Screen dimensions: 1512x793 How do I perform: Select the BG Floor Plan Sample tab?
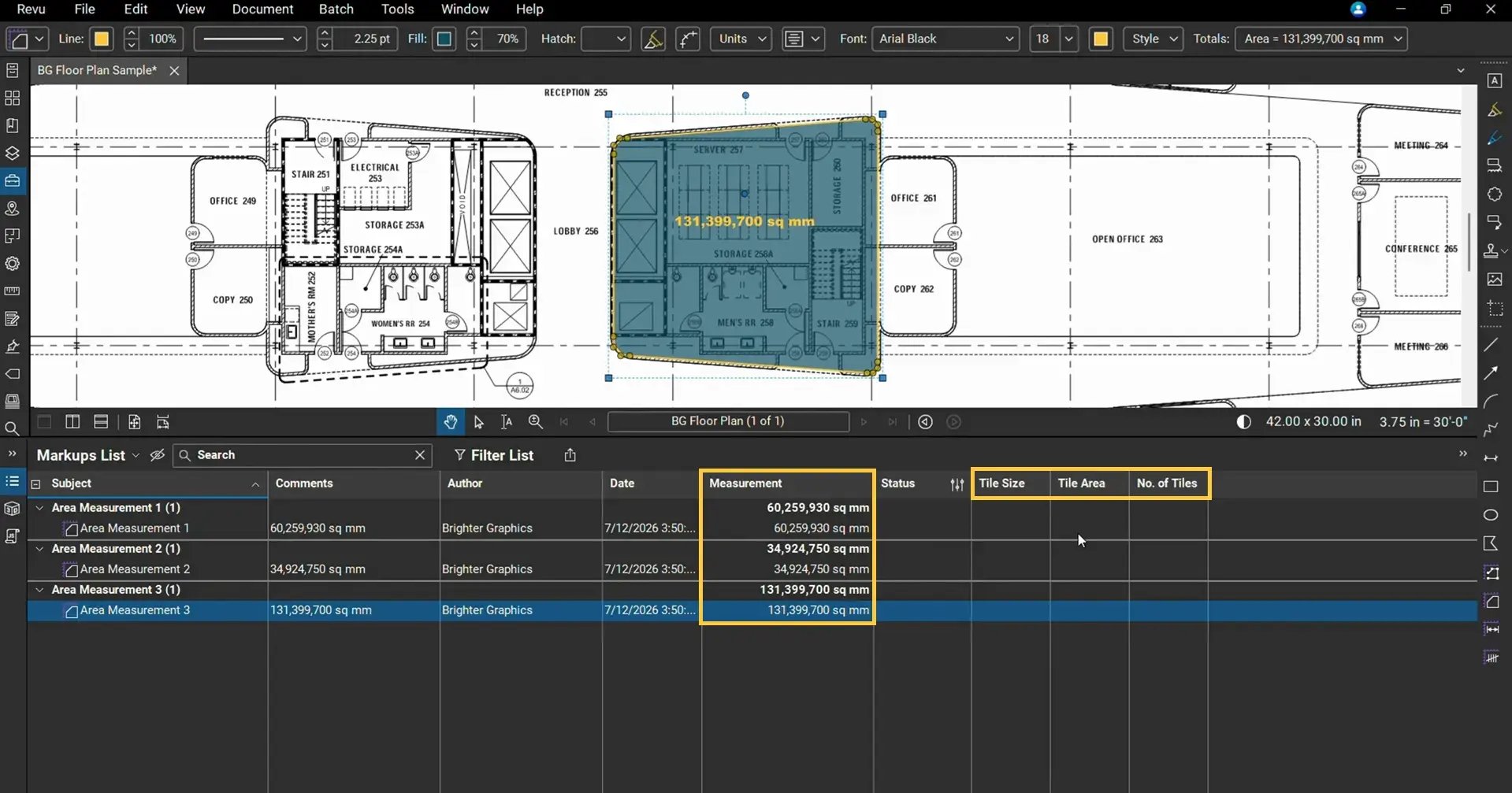click(97, 70)
